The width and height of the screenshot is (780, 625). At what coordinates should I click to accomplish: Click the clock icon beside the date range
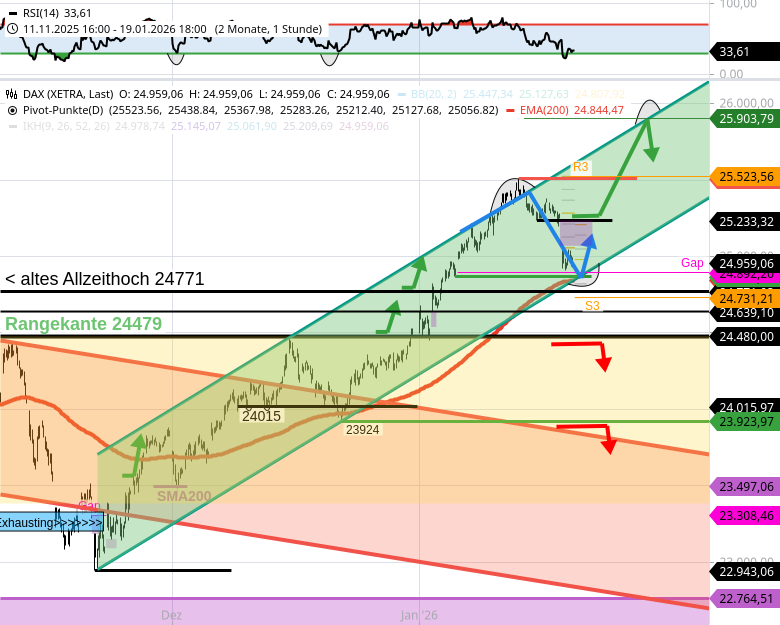click(x=13, y=29)
